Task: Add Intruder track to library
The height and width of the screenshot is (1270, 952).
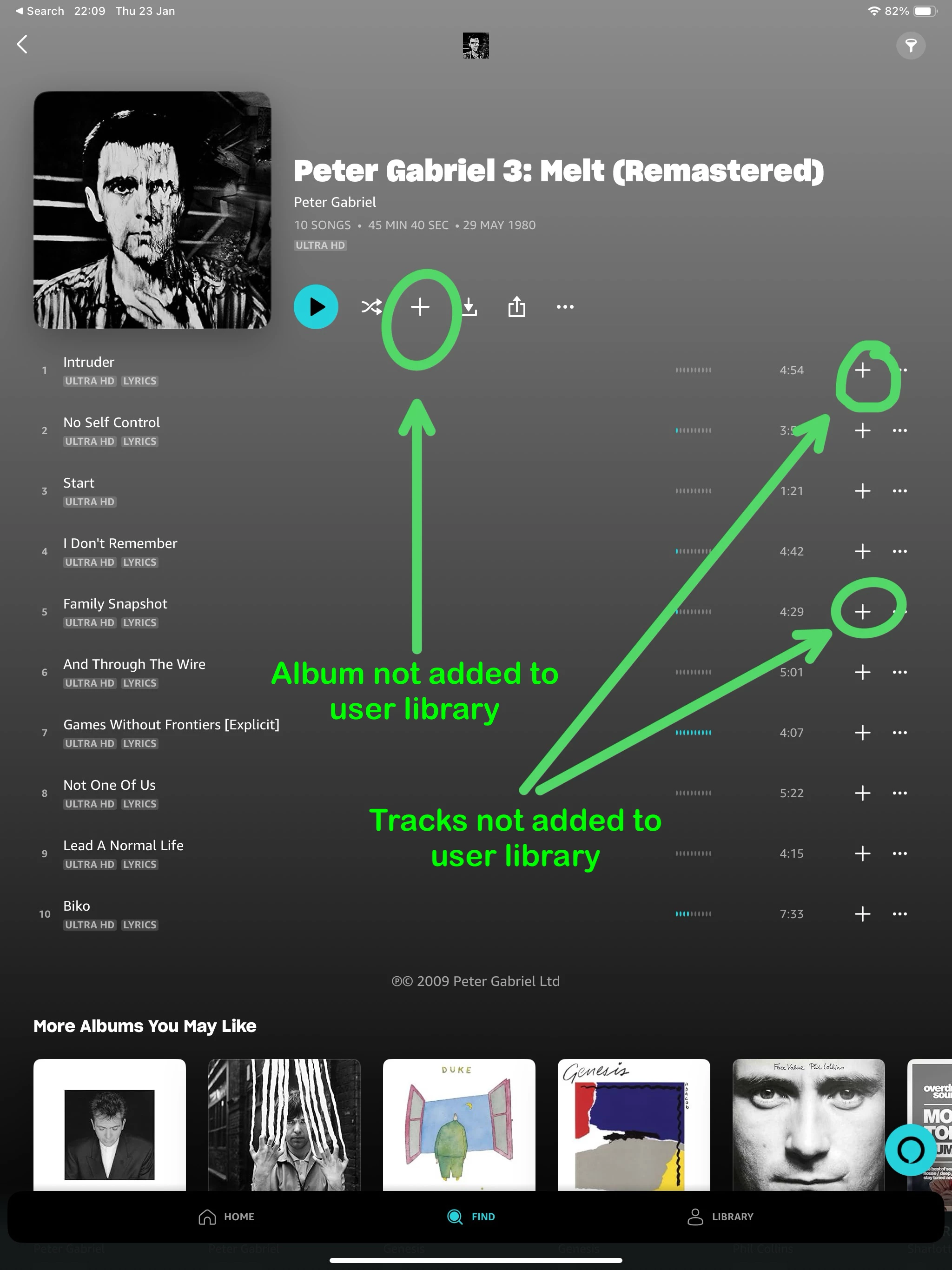Action: [x=862, y=370]
